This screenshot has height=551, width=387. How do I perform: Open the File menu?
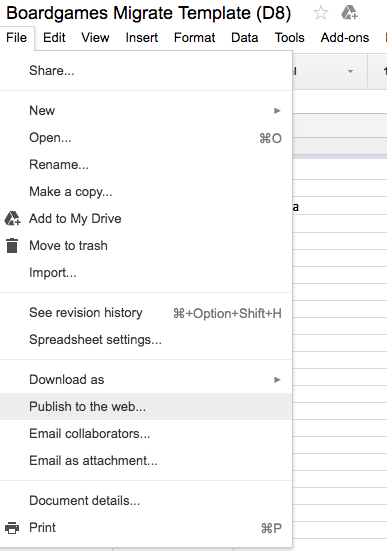click(17, 38)
